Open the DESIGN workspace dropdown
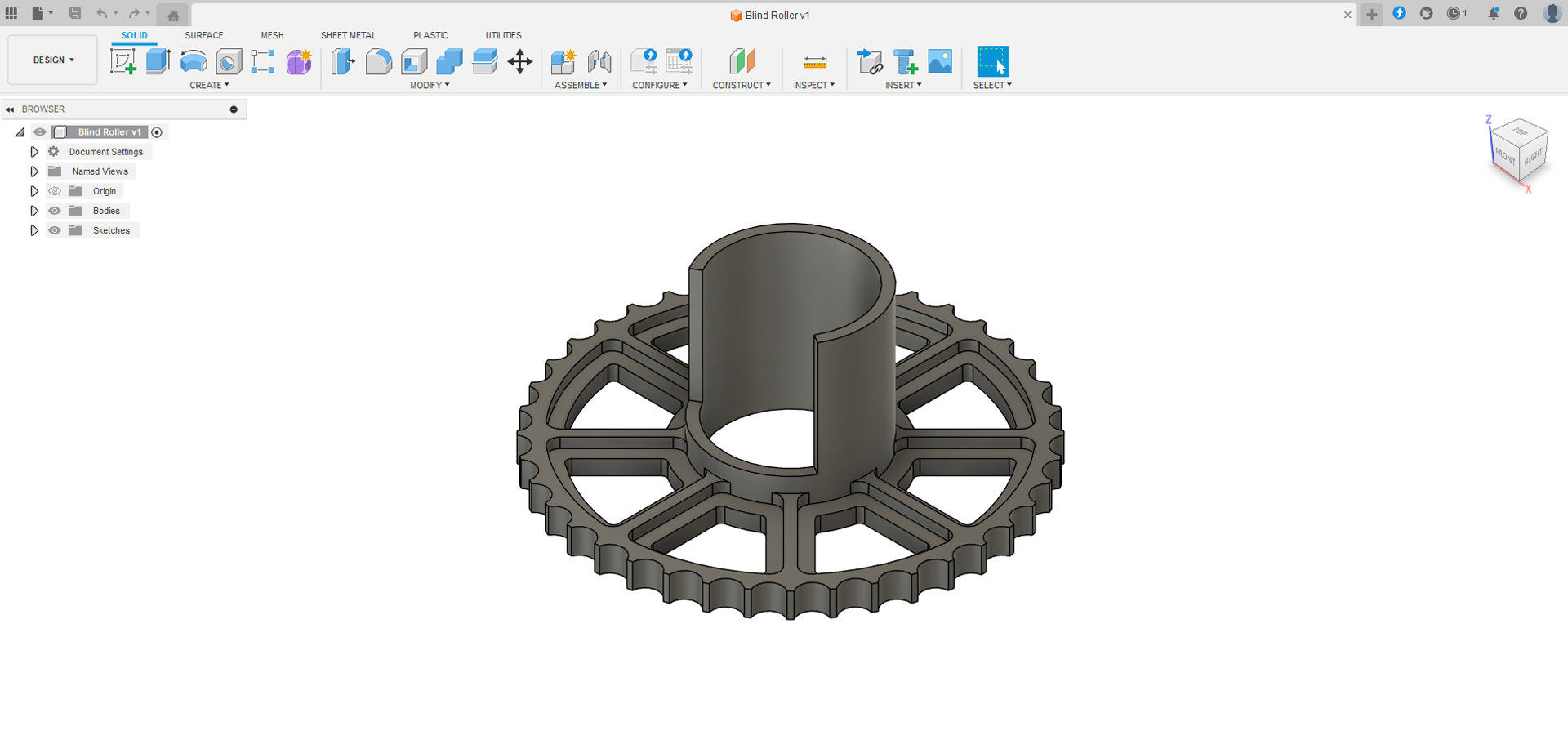1568x735 pixels. pyautogui.click(x=53, y=60)
